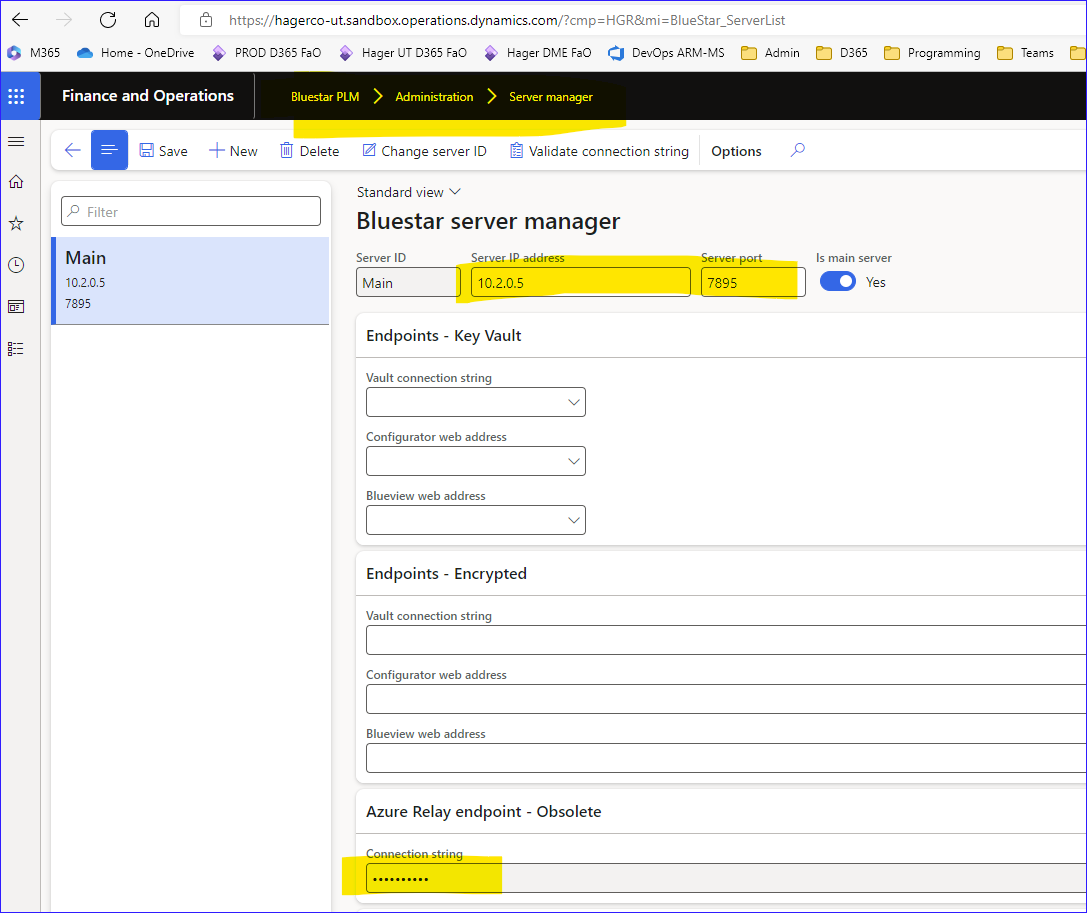Image resolution: width=1087 pixels, height=913 pixels.
Task: Collapse Endpoints - Key Vault section
Action: coord(444,336)
